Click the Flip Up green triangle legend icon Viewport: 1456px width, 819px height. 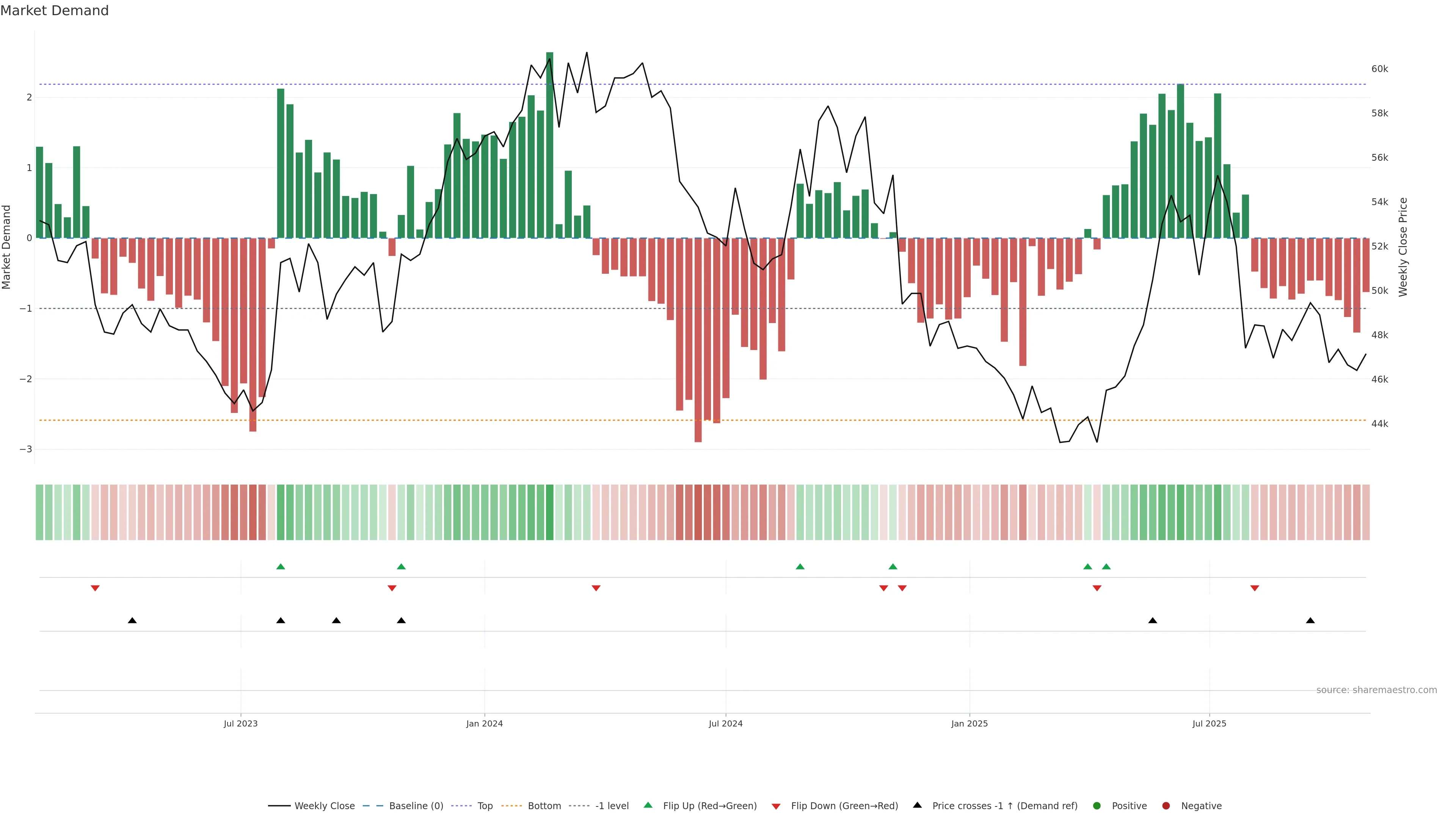[x=648, y=805]
